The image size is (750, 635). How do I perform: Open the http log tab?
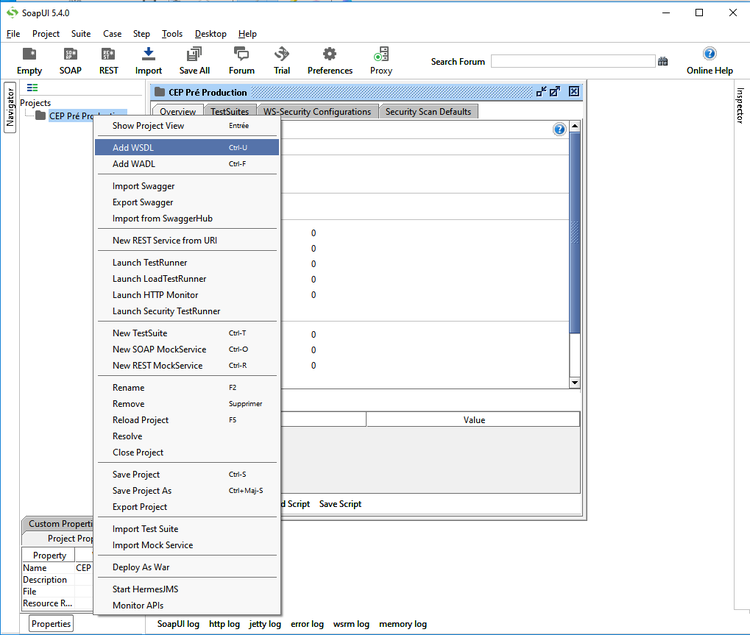[224, 624]
